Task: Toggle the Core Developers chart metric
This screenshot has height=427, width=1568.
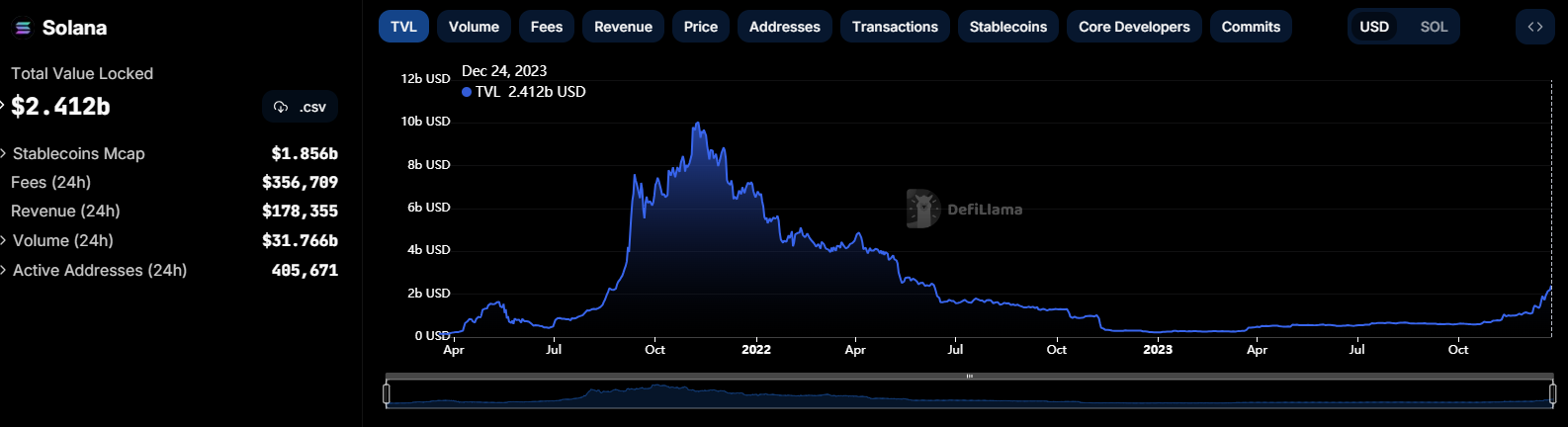Action: pos(1134,27)
